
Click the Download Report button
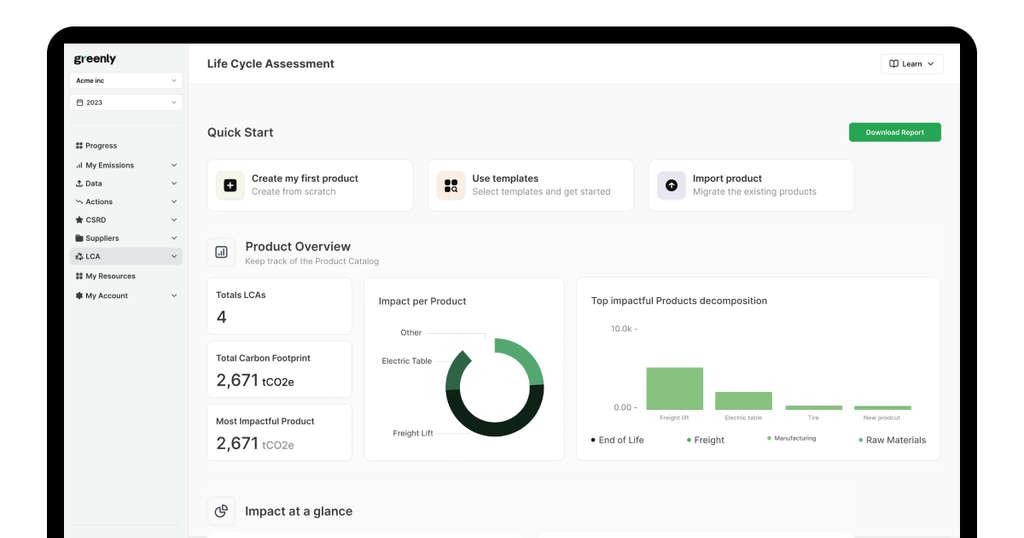[894, 132]
